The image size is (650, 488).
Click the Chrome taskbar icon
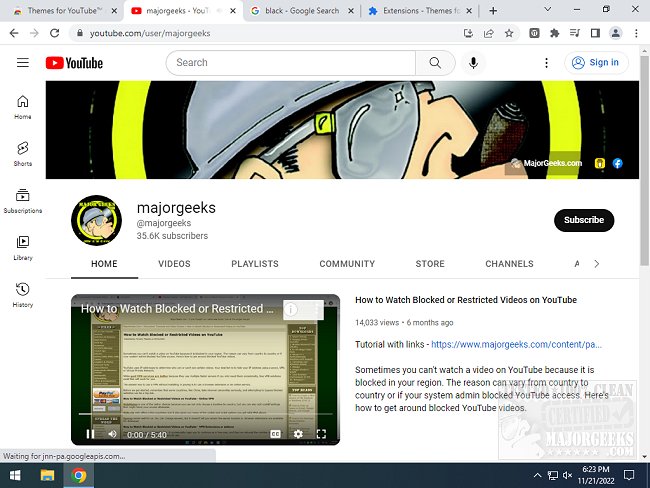click(x=79, y=475)
